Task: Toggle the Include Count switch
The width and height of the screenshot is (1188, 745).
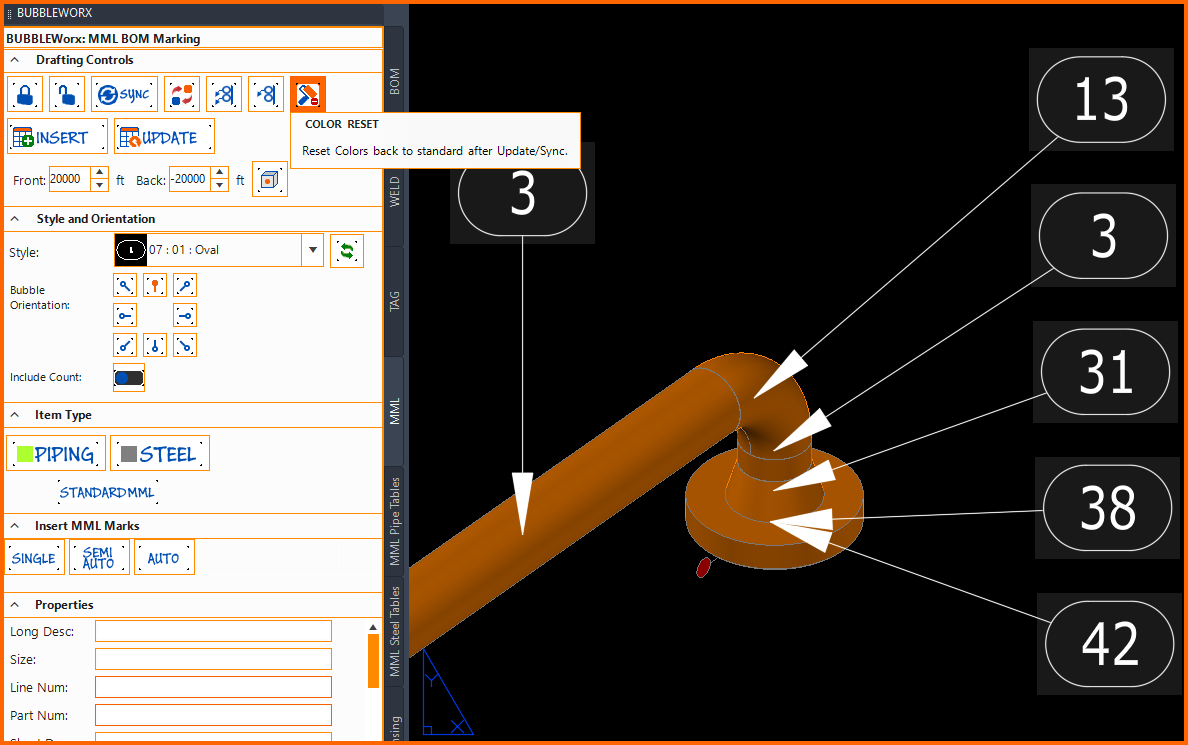Action: click(x=129, y=377)
